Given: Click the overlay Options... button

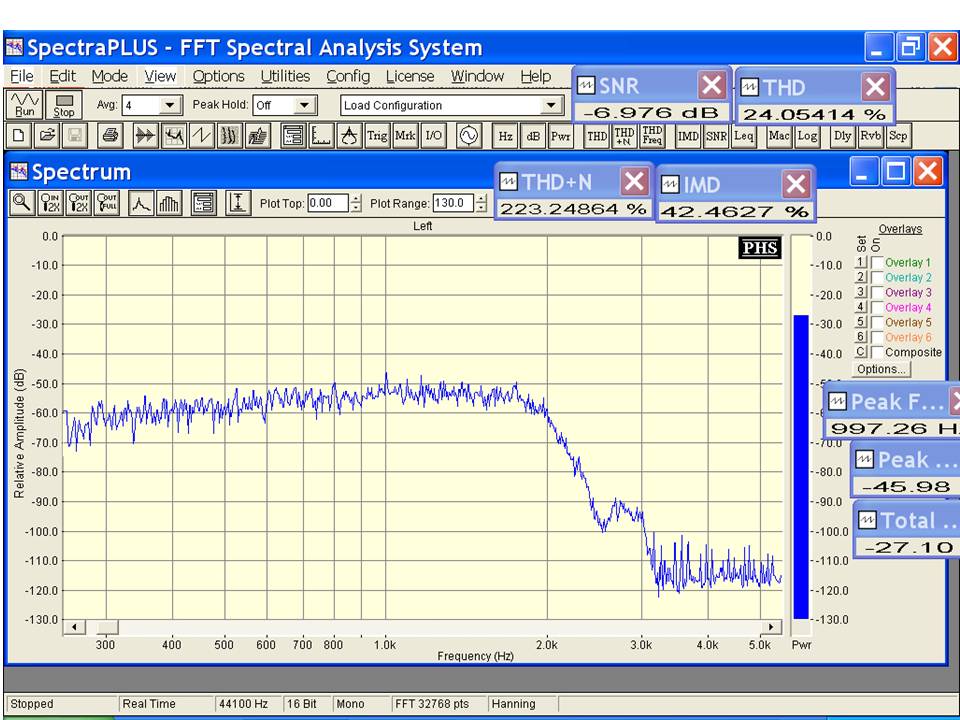Looking at the screenshot, I should (x=881, y=369).
